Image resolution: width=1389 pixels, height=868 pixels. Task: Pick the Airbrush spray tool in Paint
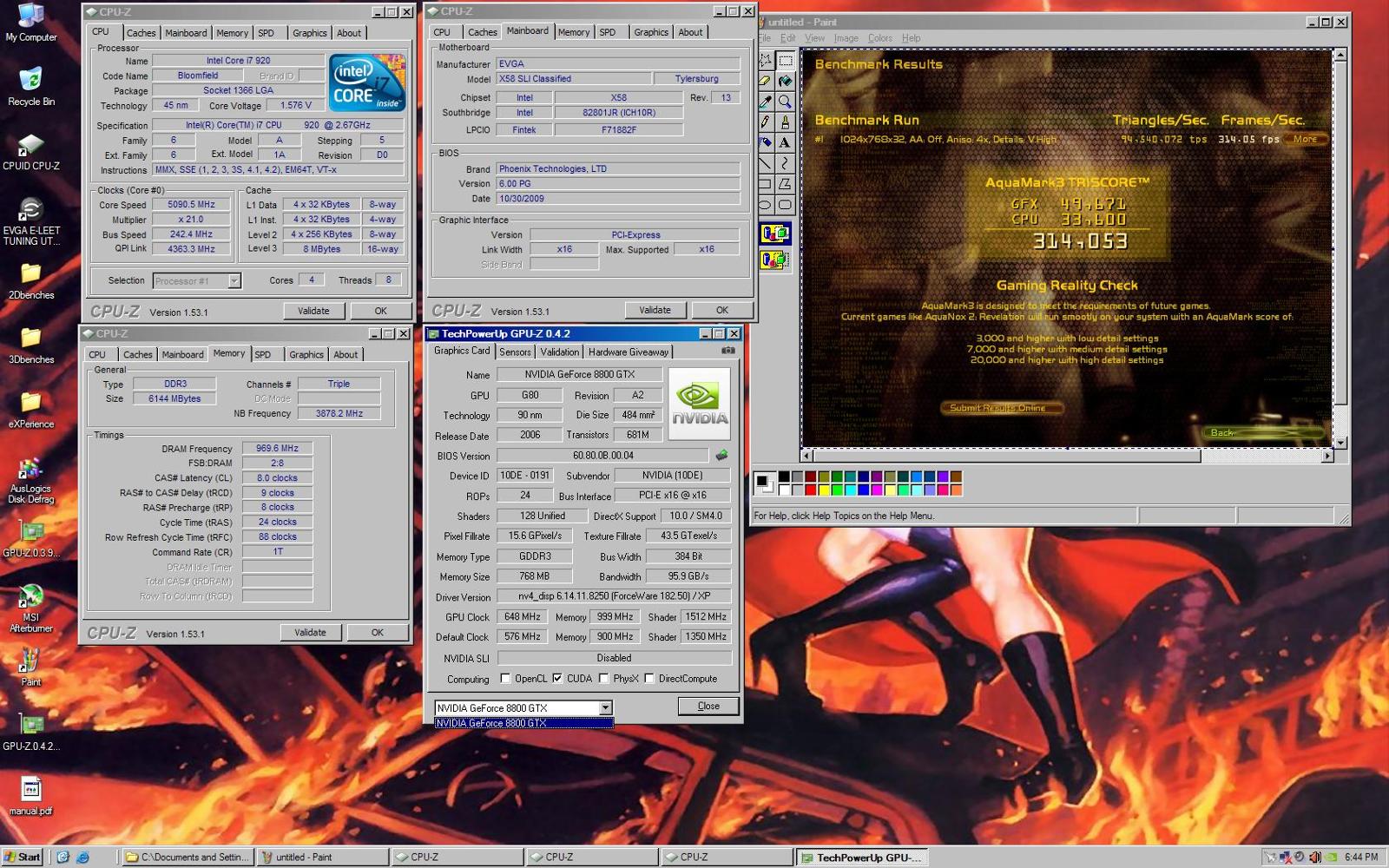click(x=765, y=142)
